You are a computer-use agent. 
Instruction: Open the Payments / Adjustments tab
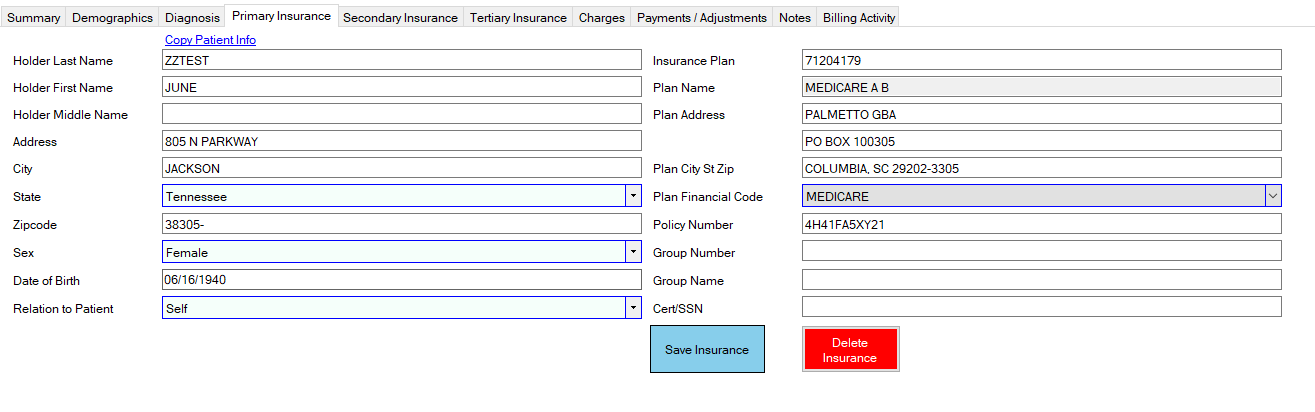pos(701,18)
